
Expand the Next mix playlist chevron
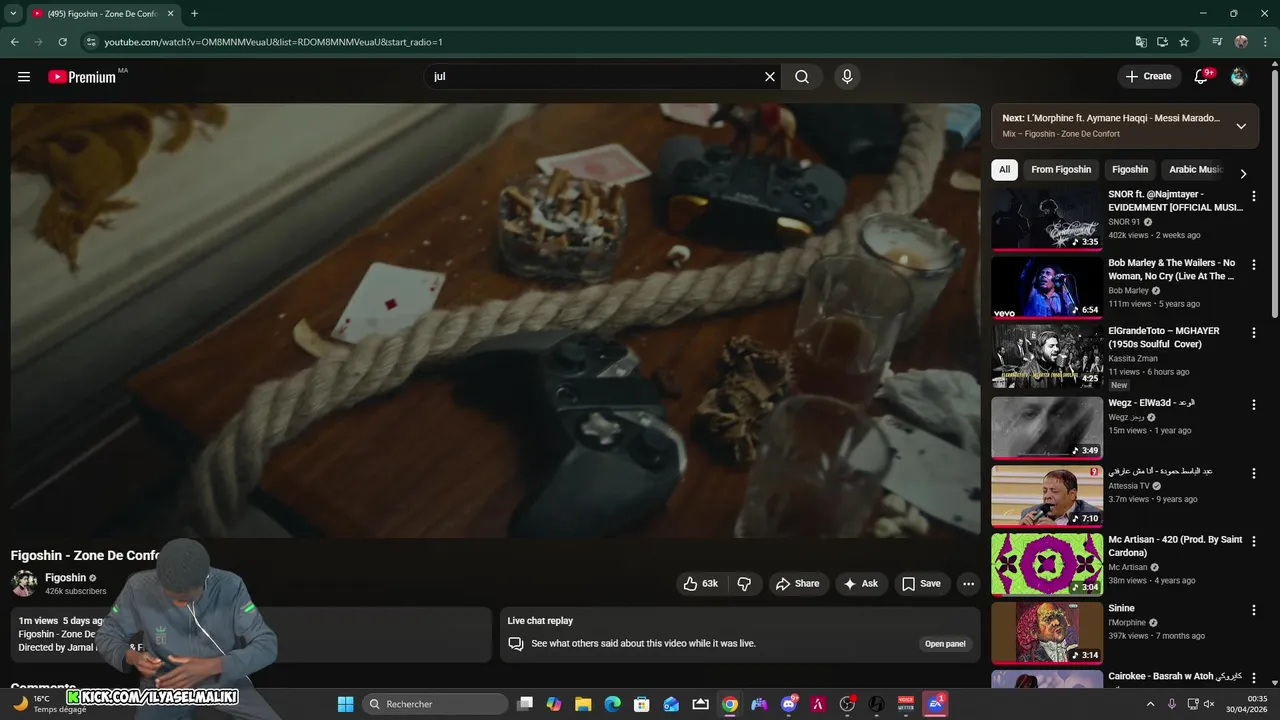(1241, 126)
